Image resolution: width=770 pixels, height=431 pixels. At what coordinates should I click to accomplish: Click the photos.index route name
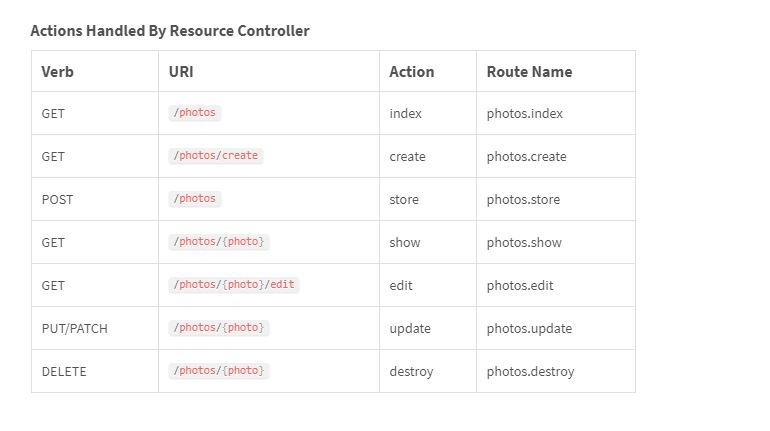(x=525, y=114)
